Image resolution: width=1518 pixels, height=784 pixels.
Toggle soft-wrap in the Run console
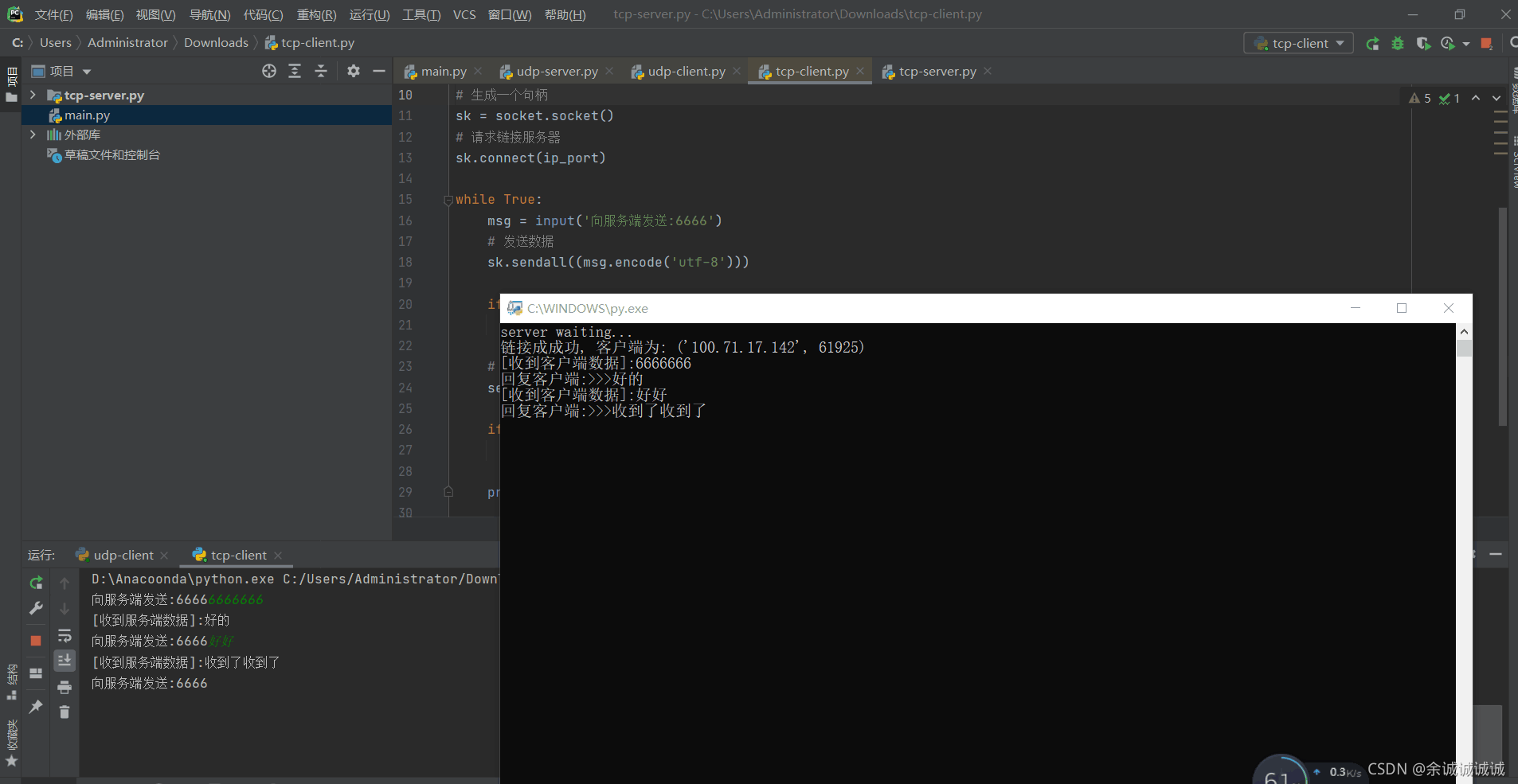click(65, 636)
